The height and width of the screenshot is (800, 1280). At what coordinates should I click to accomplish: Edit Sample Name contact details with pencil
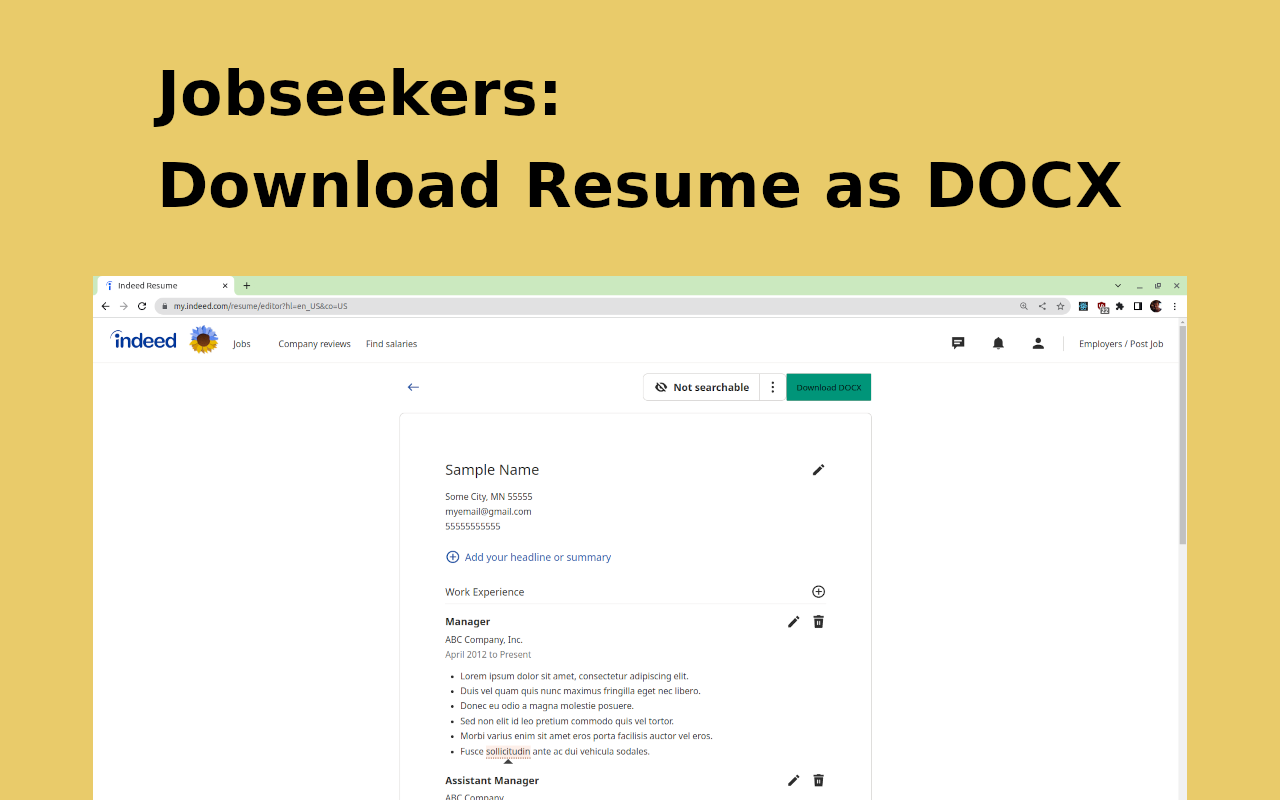pyautogui.click(x=818, y=470)
